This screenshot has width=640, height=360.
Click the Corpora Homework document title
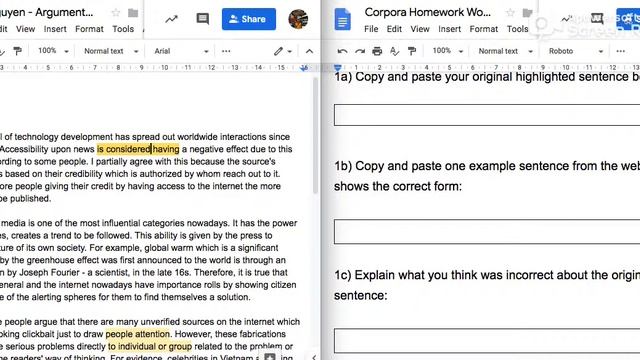(427, 12)
